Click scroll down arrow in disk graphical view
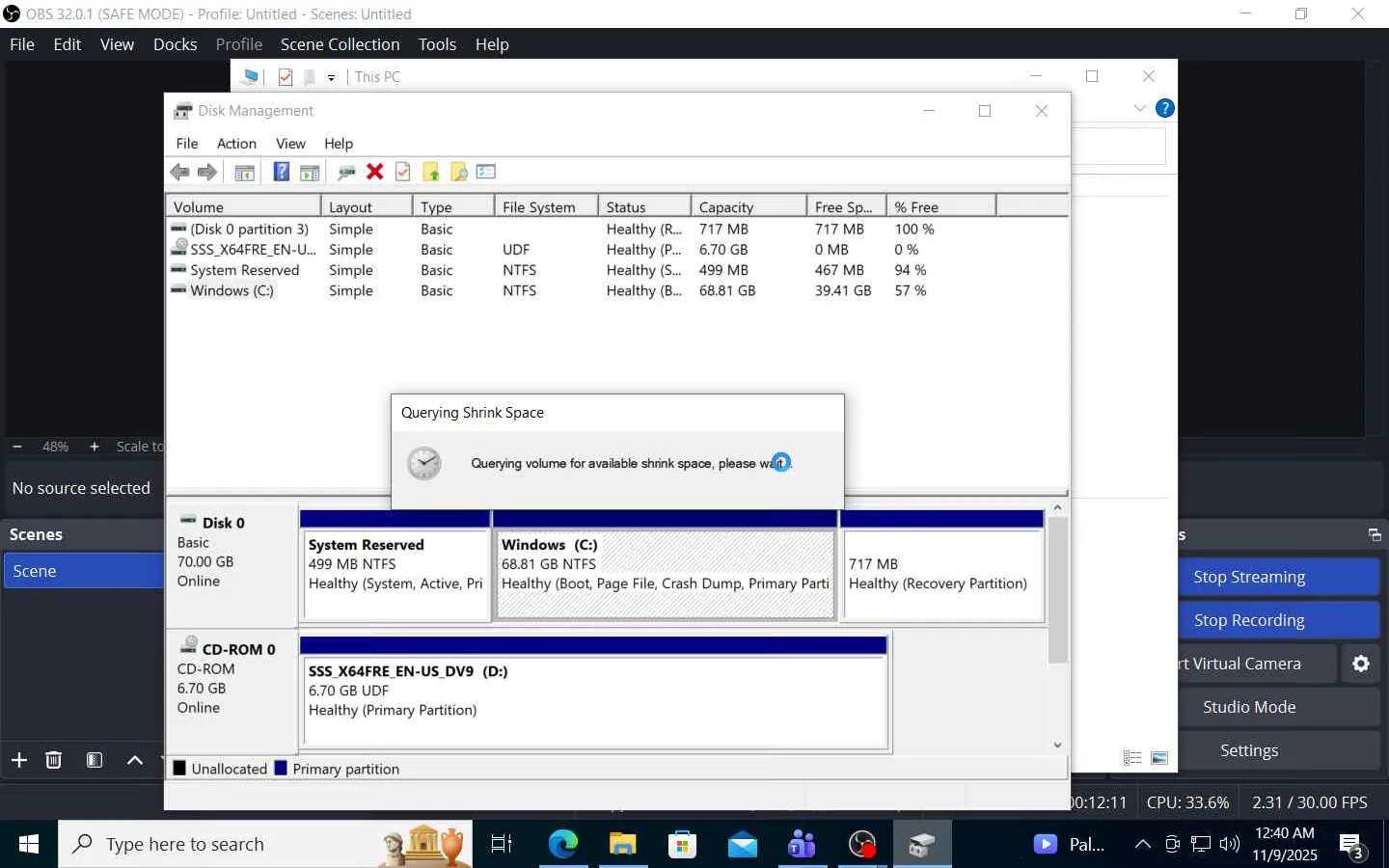 tap(1058, 745)
